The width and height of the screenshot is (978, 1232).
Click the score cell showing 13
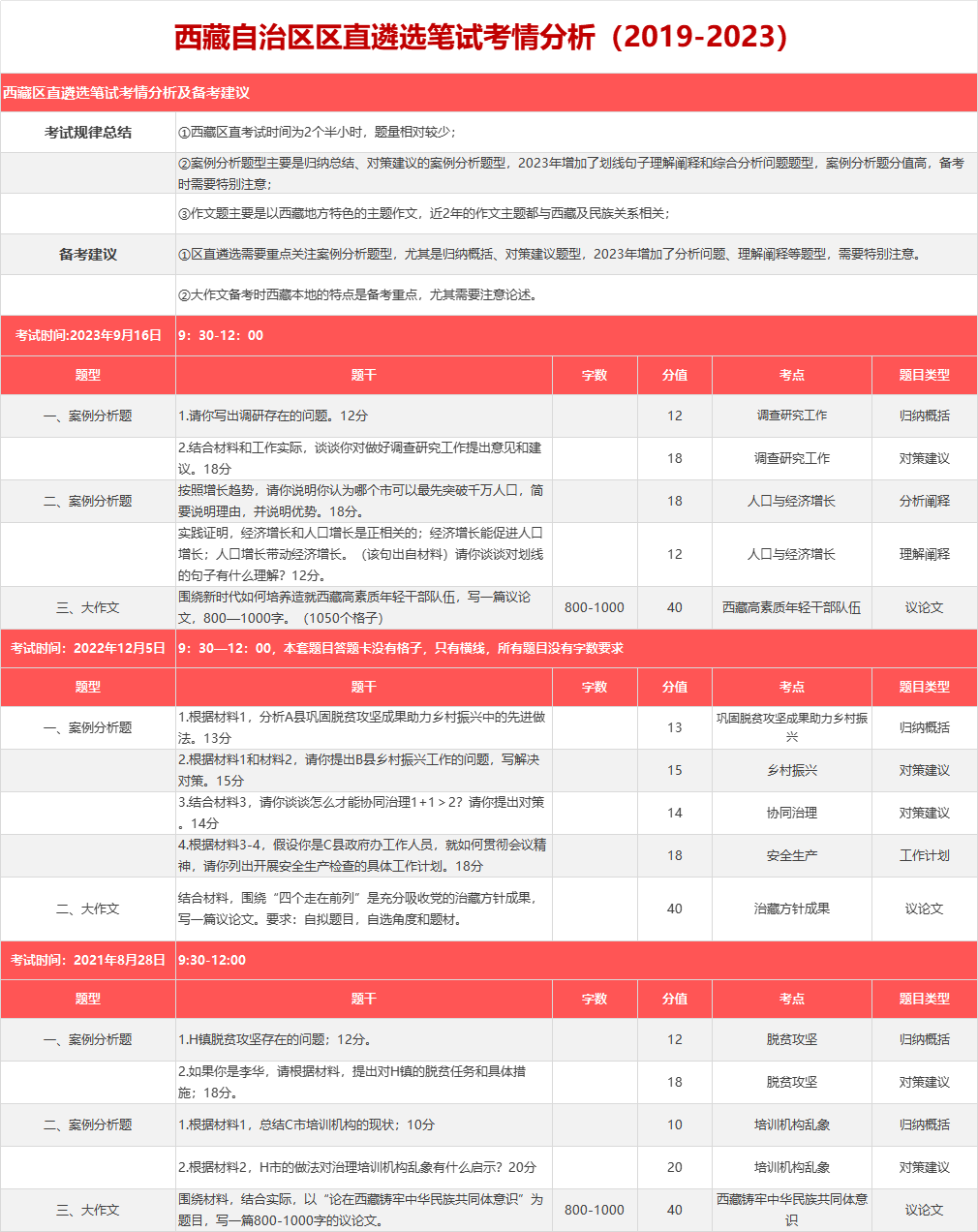[x=674, y=727]
